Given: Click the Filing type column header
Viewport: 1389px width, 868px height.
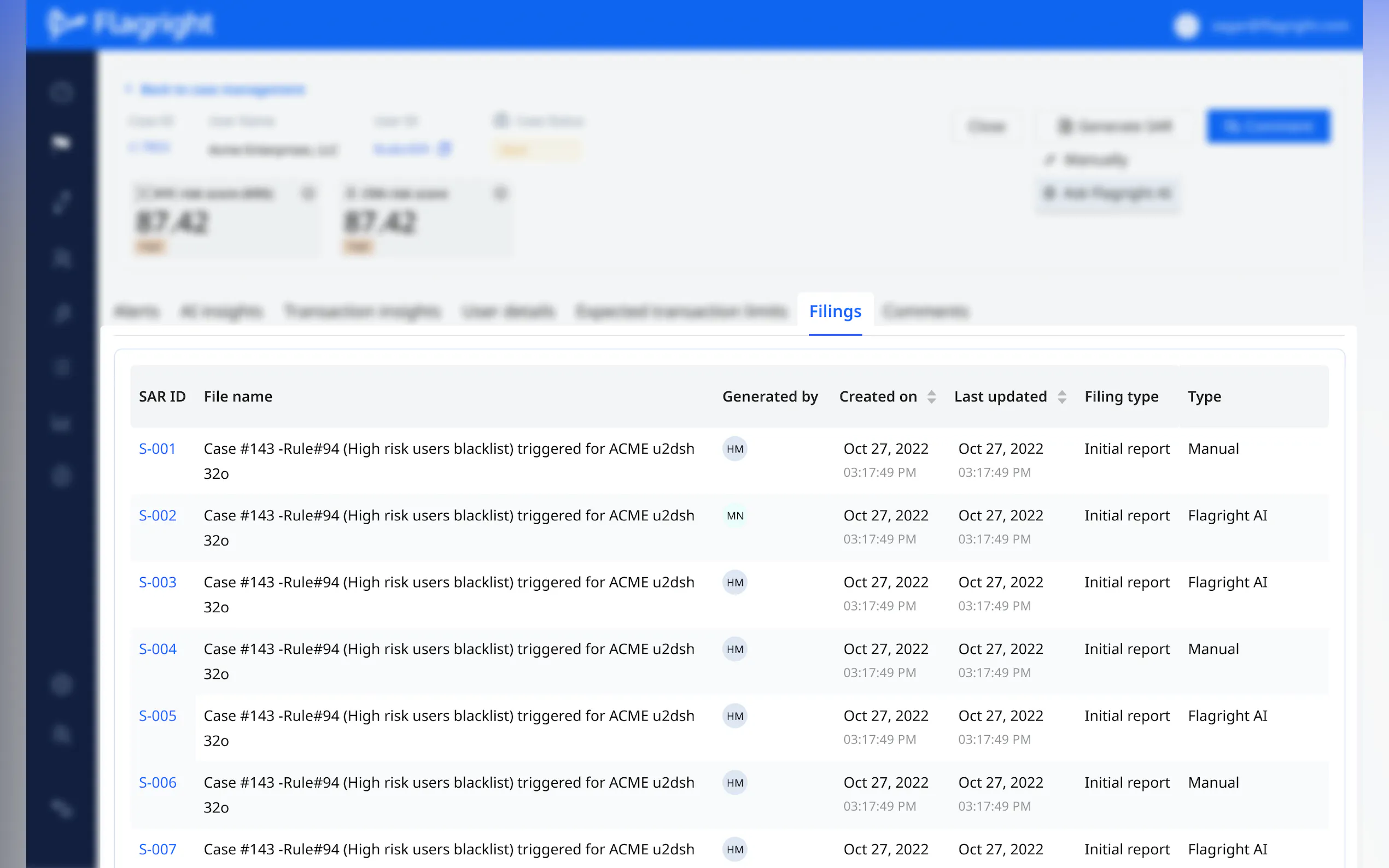Looking at the screenshot, I should 1121,397.
